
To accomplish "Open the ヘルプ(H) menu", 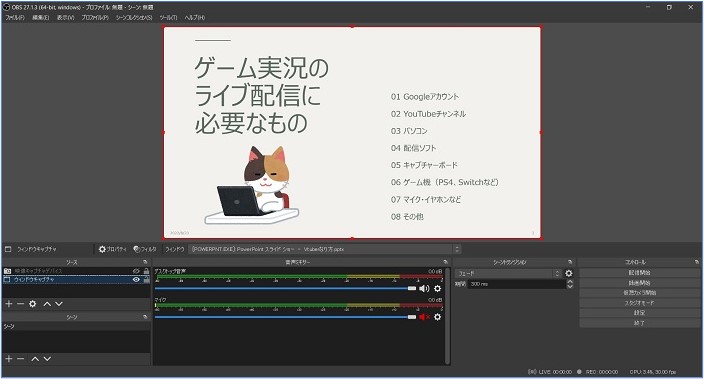I will pos(194,18).
